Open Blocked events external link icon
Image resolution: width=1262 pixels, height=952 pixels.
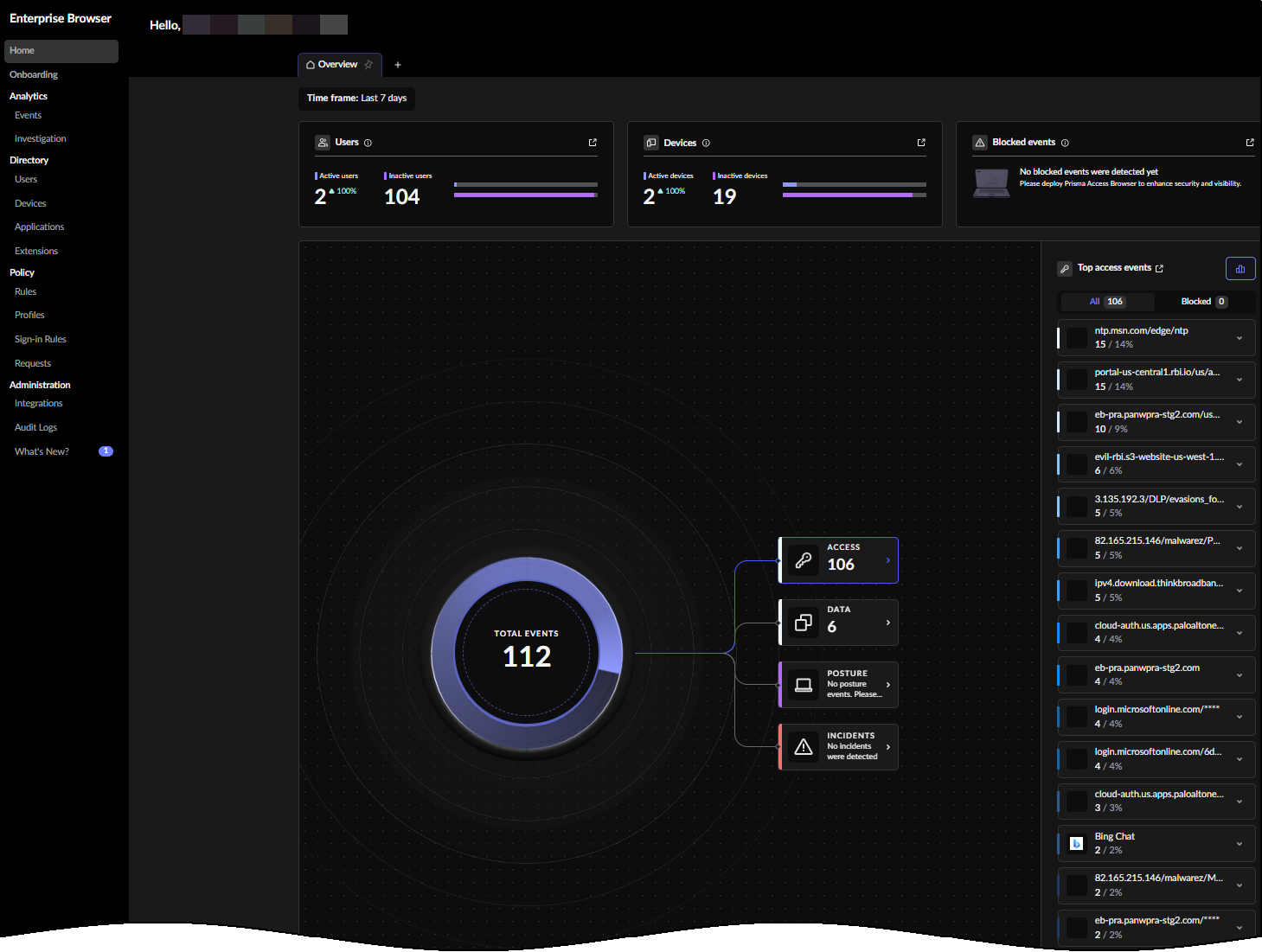pyautogui.click(x=1250, y=143)
